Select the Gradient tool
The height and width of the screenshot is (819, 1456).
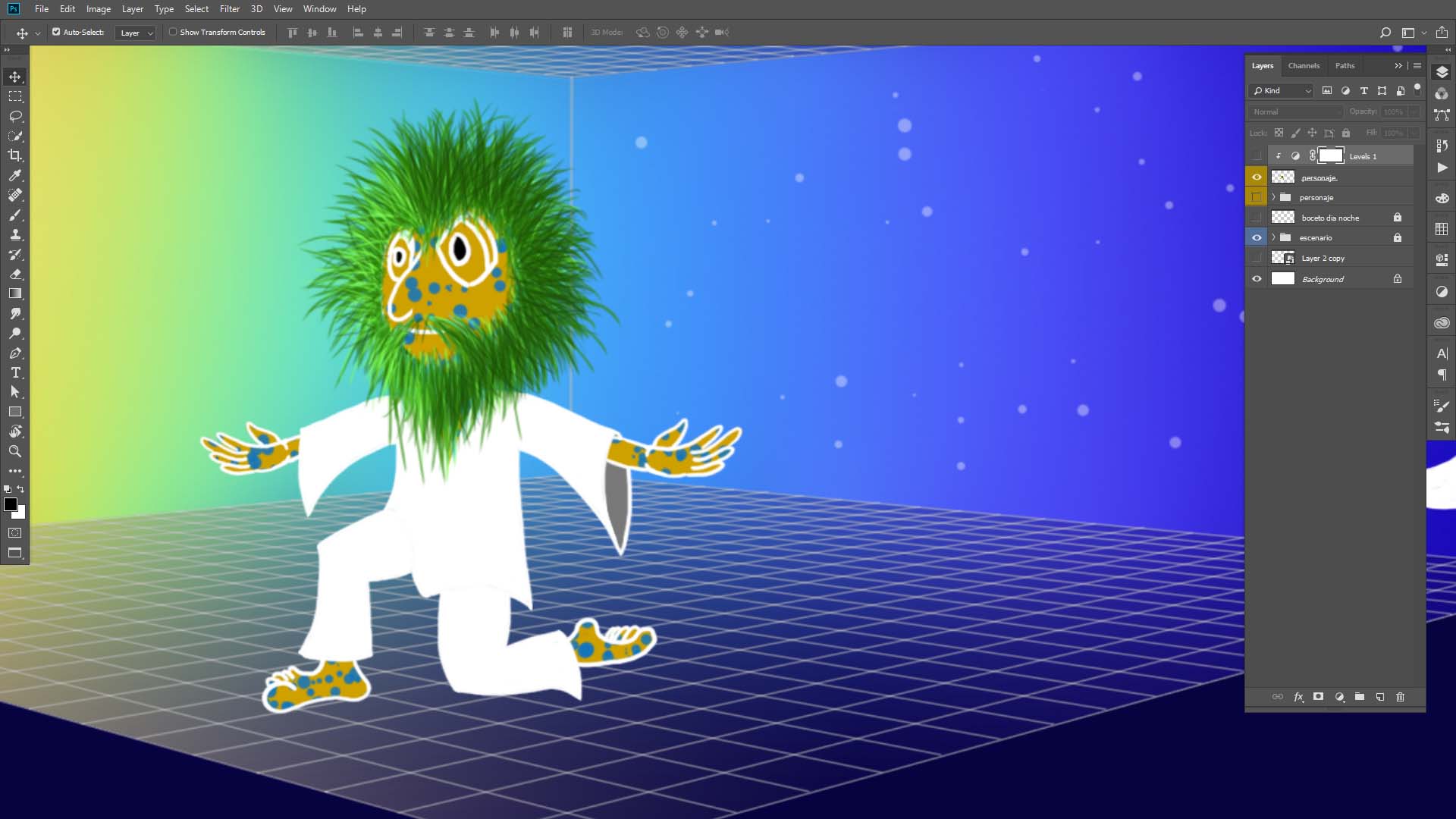15,293
